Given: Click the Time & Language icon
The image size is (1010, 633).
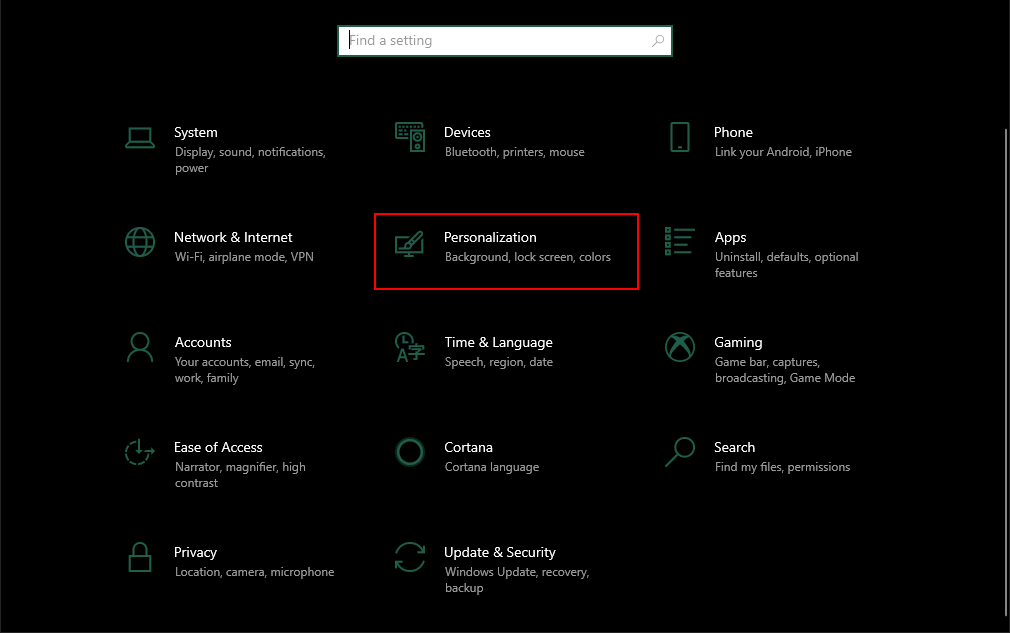Looking at the screenshot, I should pyautogui.click(x=410, y=348).
